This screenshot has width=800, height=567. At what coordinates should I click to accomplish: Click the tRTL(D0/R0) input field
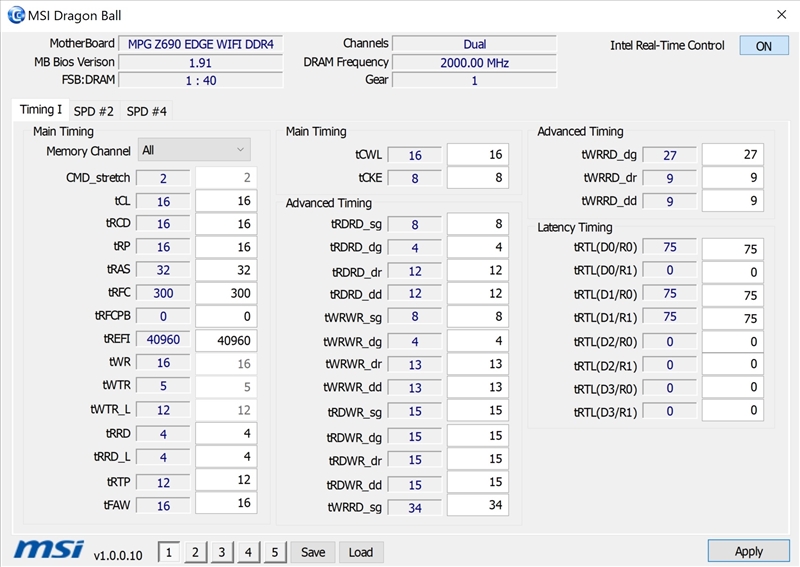pos(732,249)
